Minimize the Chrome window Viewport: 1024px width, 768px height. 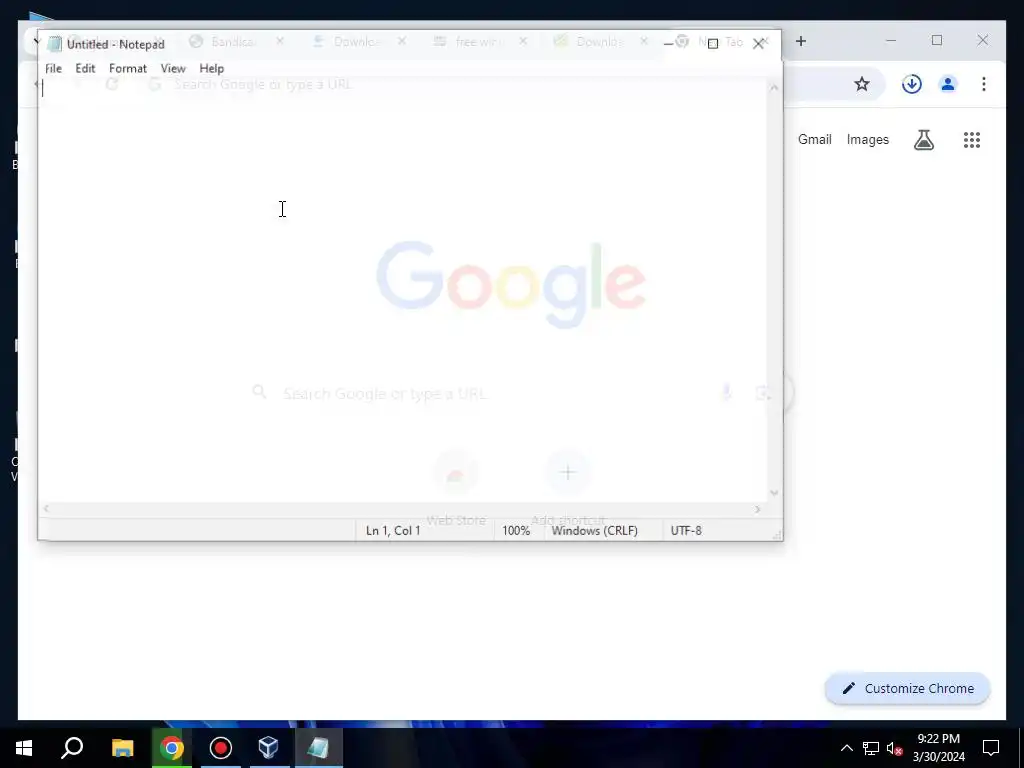point(891,40)
